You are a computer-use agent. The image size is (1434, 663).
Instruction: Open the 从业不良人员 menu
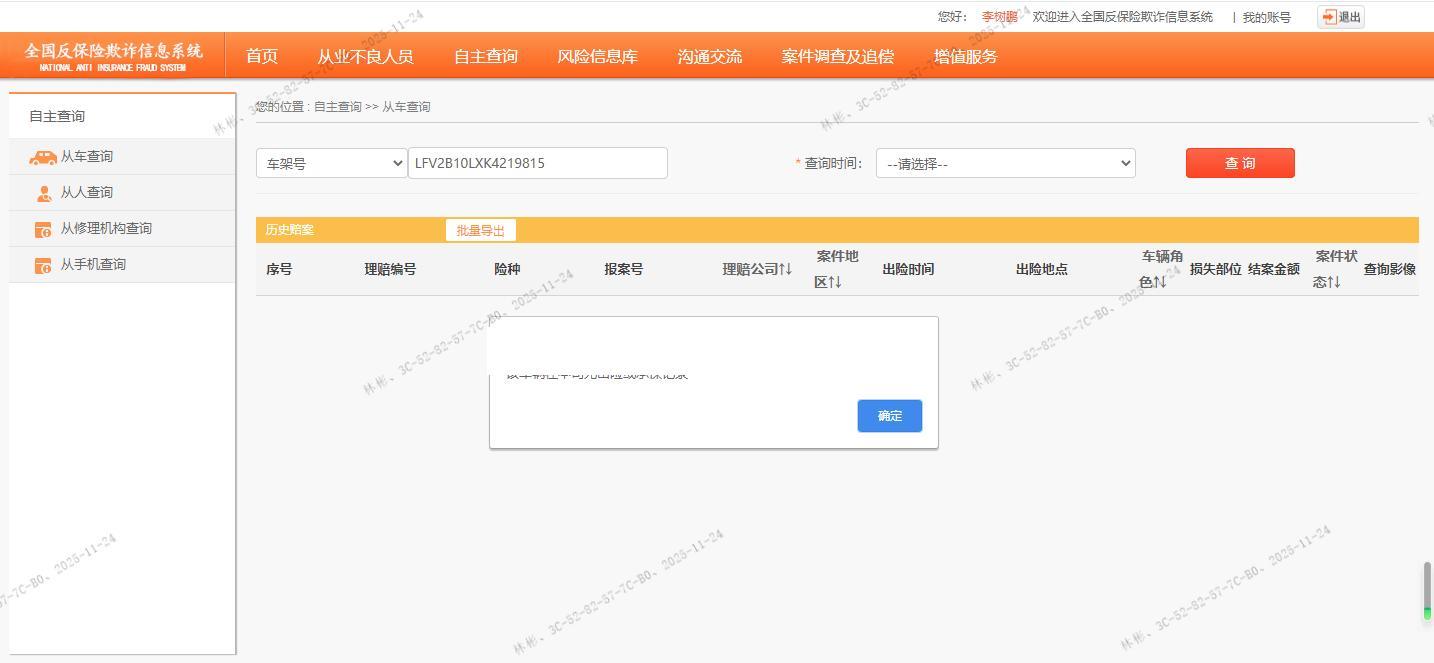(365, 57)
